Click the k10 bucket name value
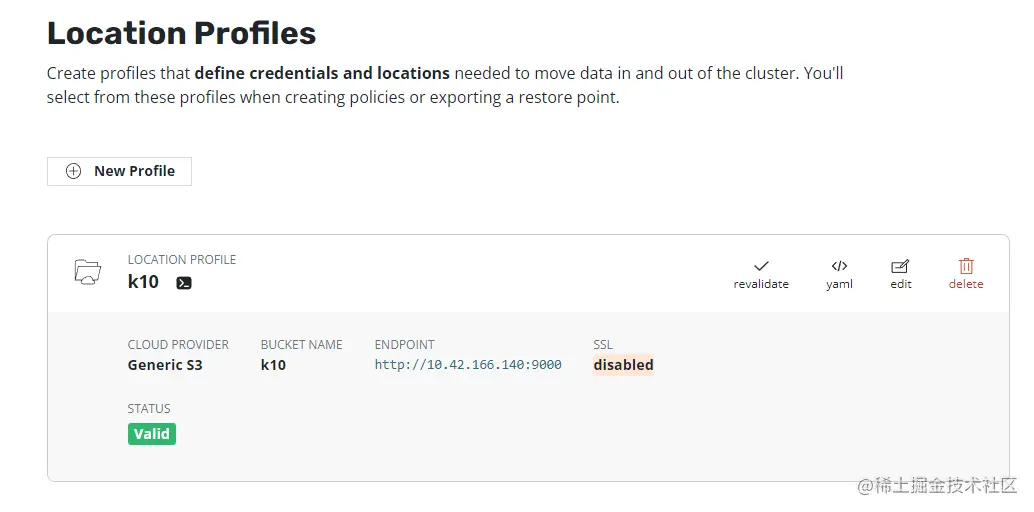 [273, 365]
